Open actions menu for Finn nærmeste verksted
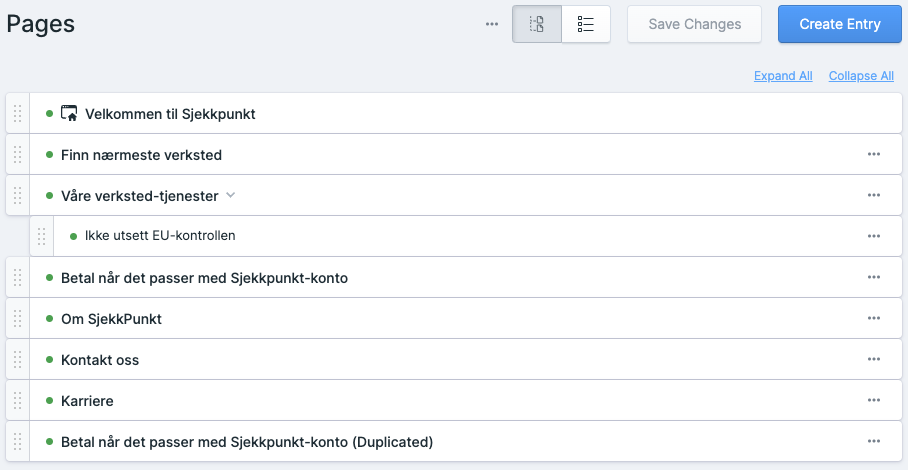Viewport: 908px width, 470px height. [874, 155]
